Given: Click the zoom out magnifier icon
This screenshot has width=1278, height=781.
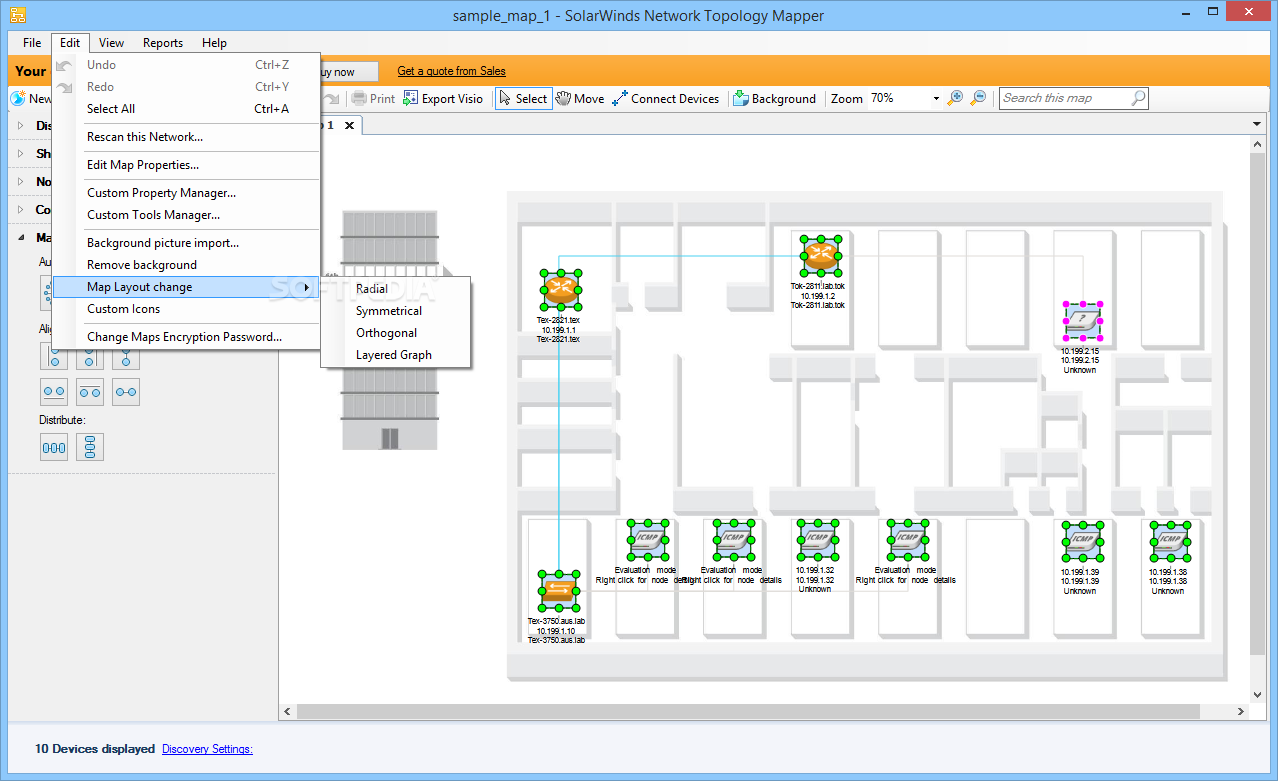Looking at the screenshot, I should (x=978, y=98).
